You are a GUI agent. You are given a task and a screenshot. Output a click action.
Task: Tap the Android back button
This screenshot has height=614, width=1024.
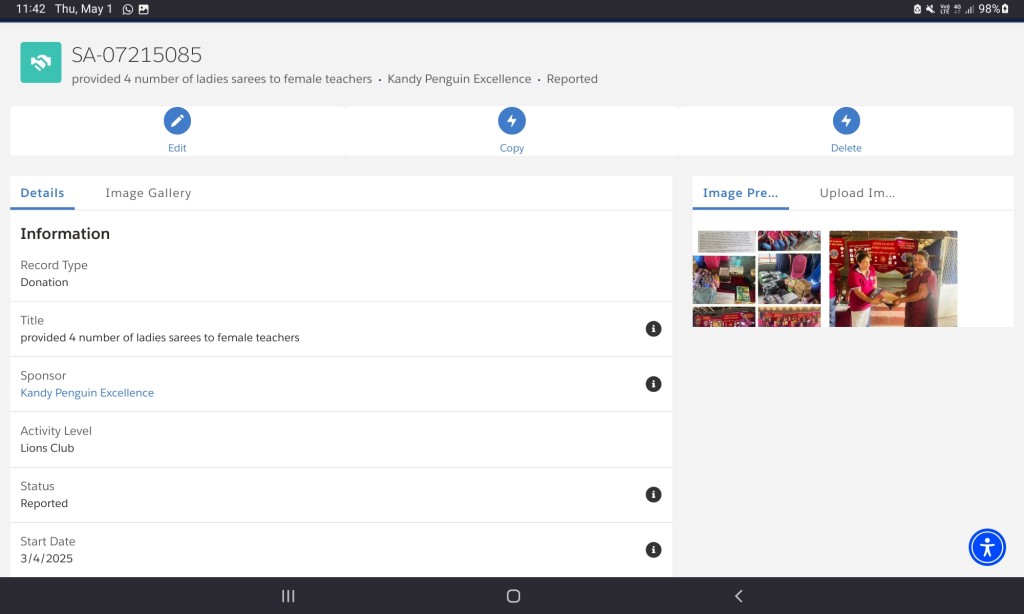click(x=739, y=596)
